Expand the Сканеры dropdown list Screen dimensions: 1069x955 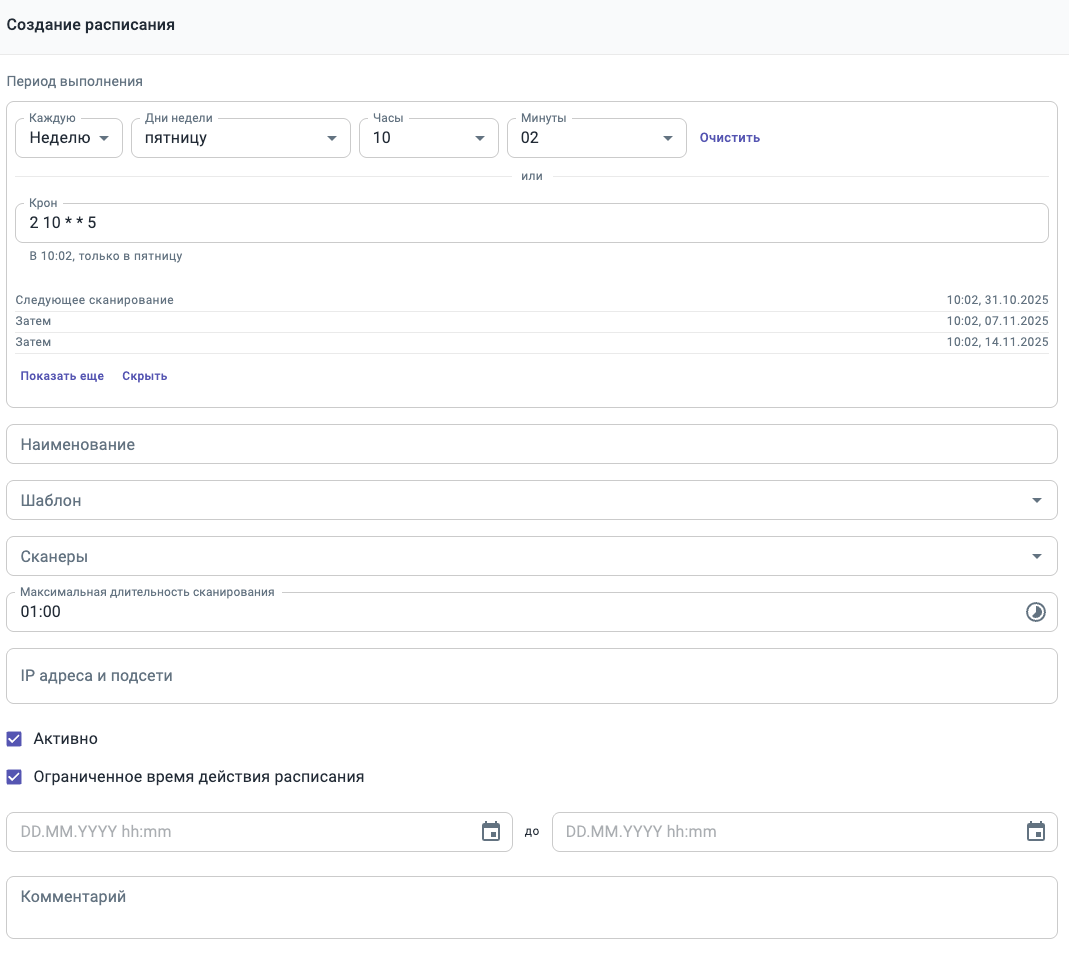531,556
